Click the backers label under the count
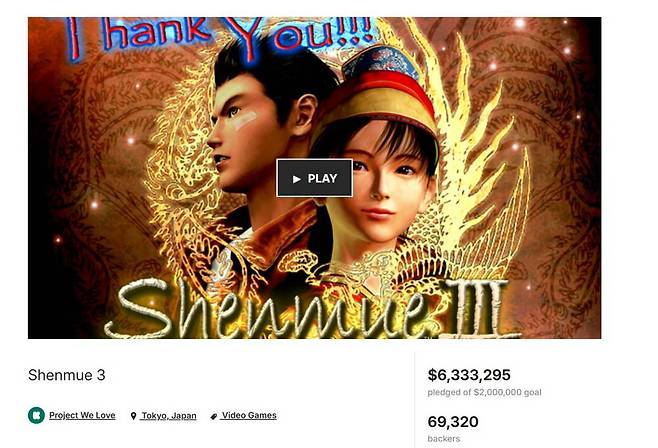Screen dimensions: 658x448 [444, 439]
